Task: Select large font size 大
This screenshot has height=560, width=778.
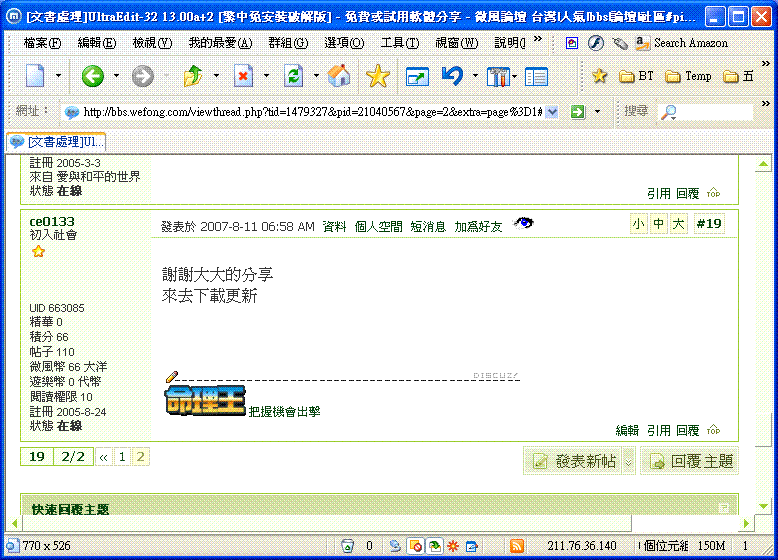Action: (x=678, y=224)
